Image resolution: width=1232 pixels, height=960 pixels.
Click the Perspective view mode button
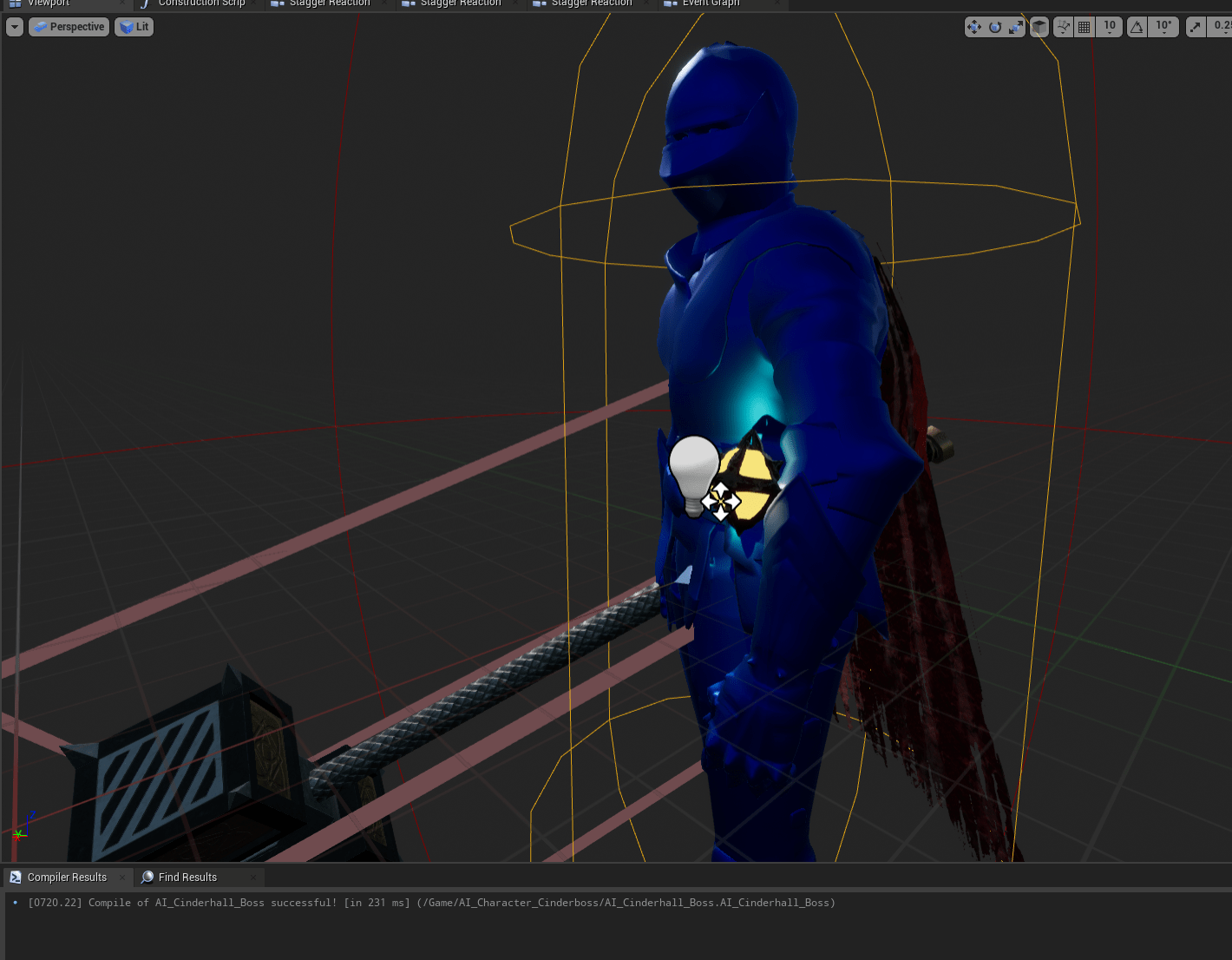click(x=69, y=27)
